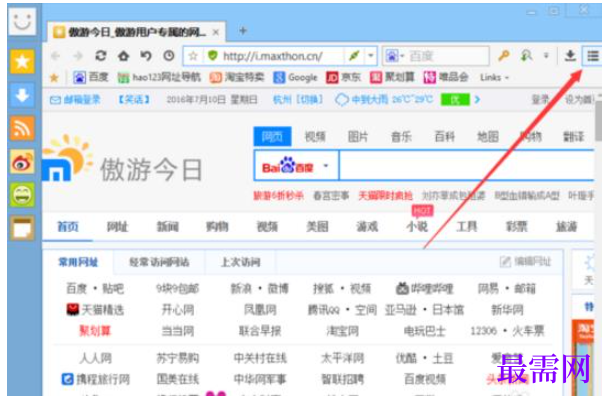This screenshot has height=400, width=609.
Task: Click 邮箱登录 link
Action: click(x=75, y=100)
